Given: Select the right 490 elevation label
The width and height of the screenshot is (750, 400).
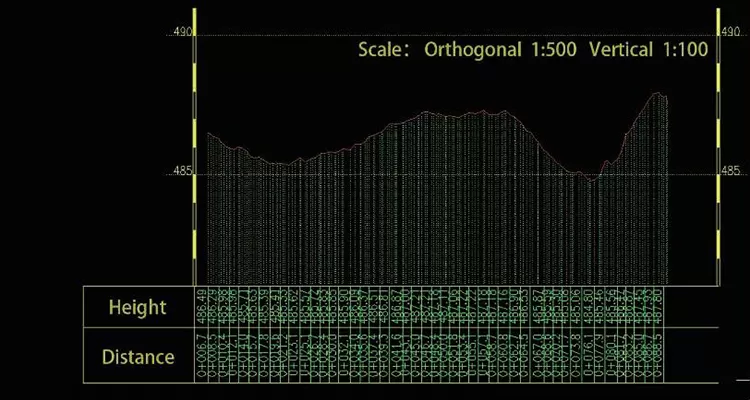Looking at the screenshot, I should click(x=731, y=33).
